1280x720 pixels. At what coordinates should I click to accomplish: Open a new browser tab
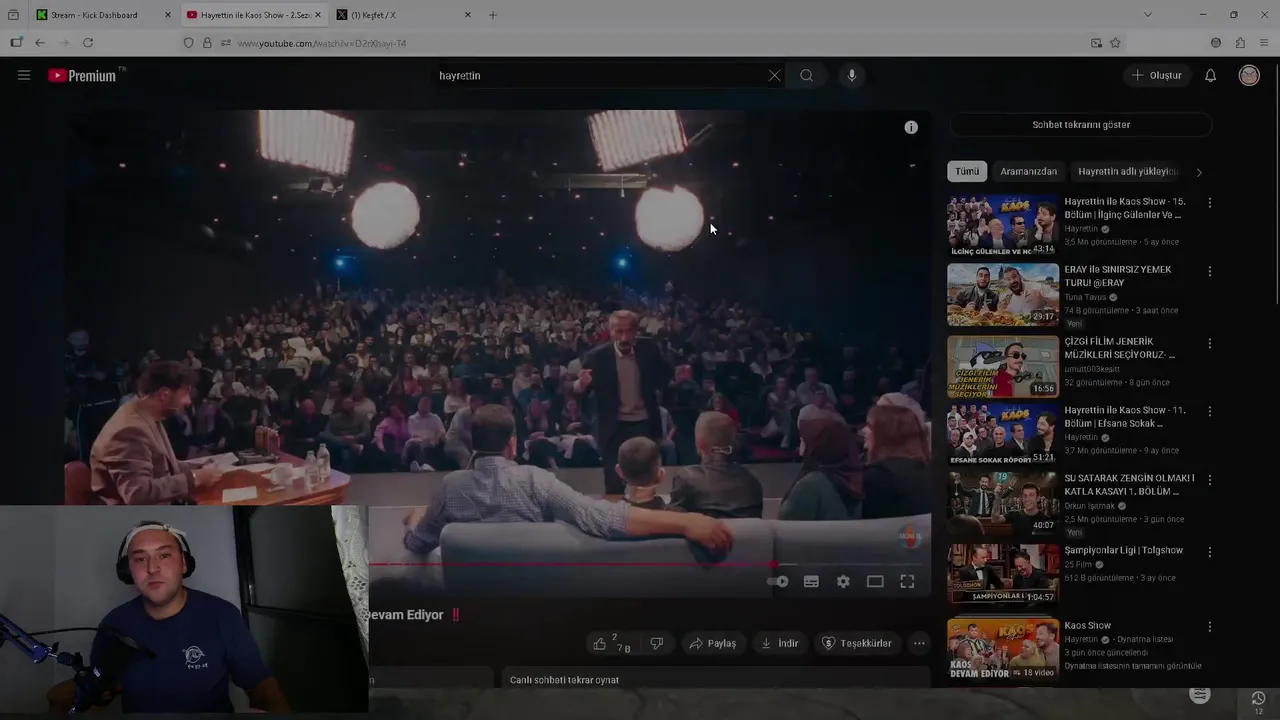click(492, 15)
